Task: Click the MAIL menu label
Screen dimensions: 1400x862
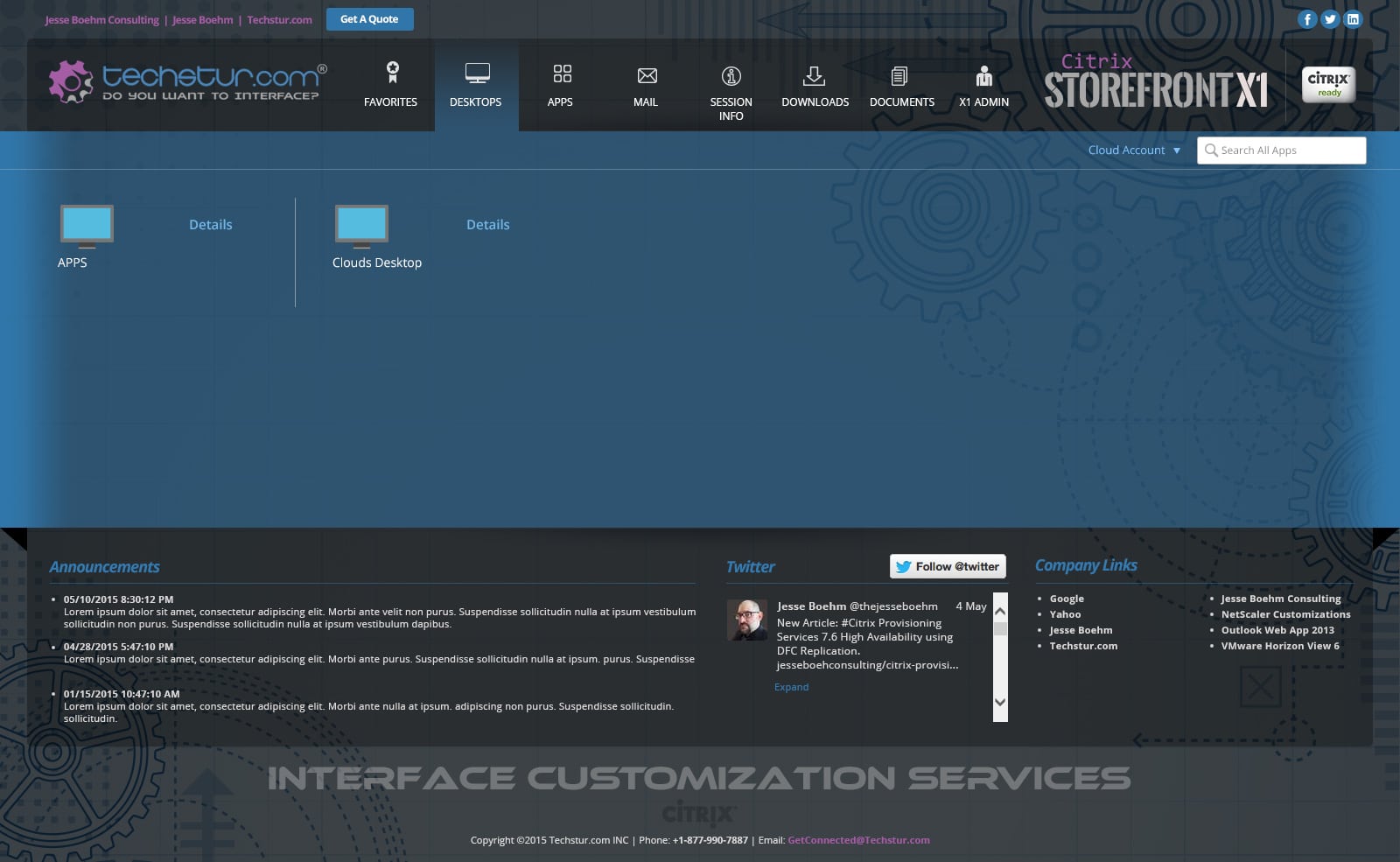Action: [x=646, y=102]
